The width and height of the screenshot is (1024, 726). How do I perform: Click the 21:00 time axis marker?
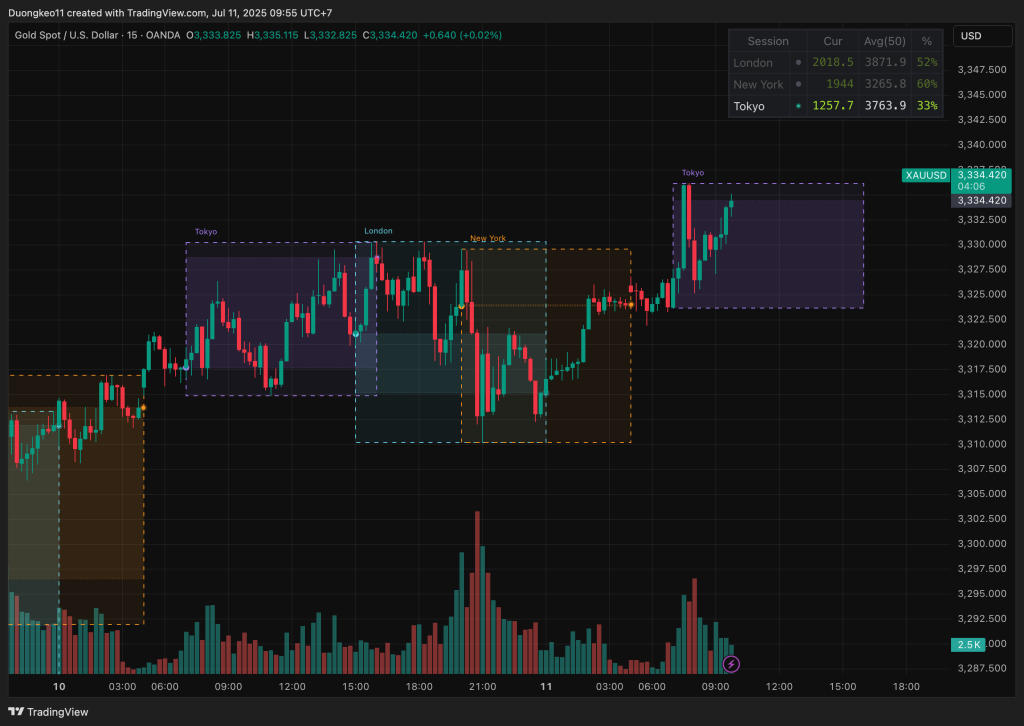484,687
